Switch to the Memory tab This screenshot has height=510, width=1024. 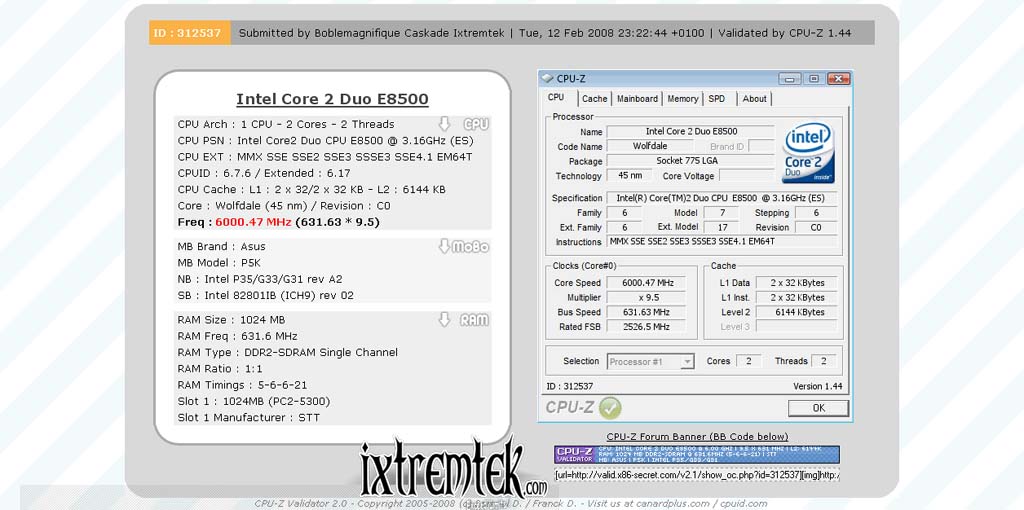[682, 99]
